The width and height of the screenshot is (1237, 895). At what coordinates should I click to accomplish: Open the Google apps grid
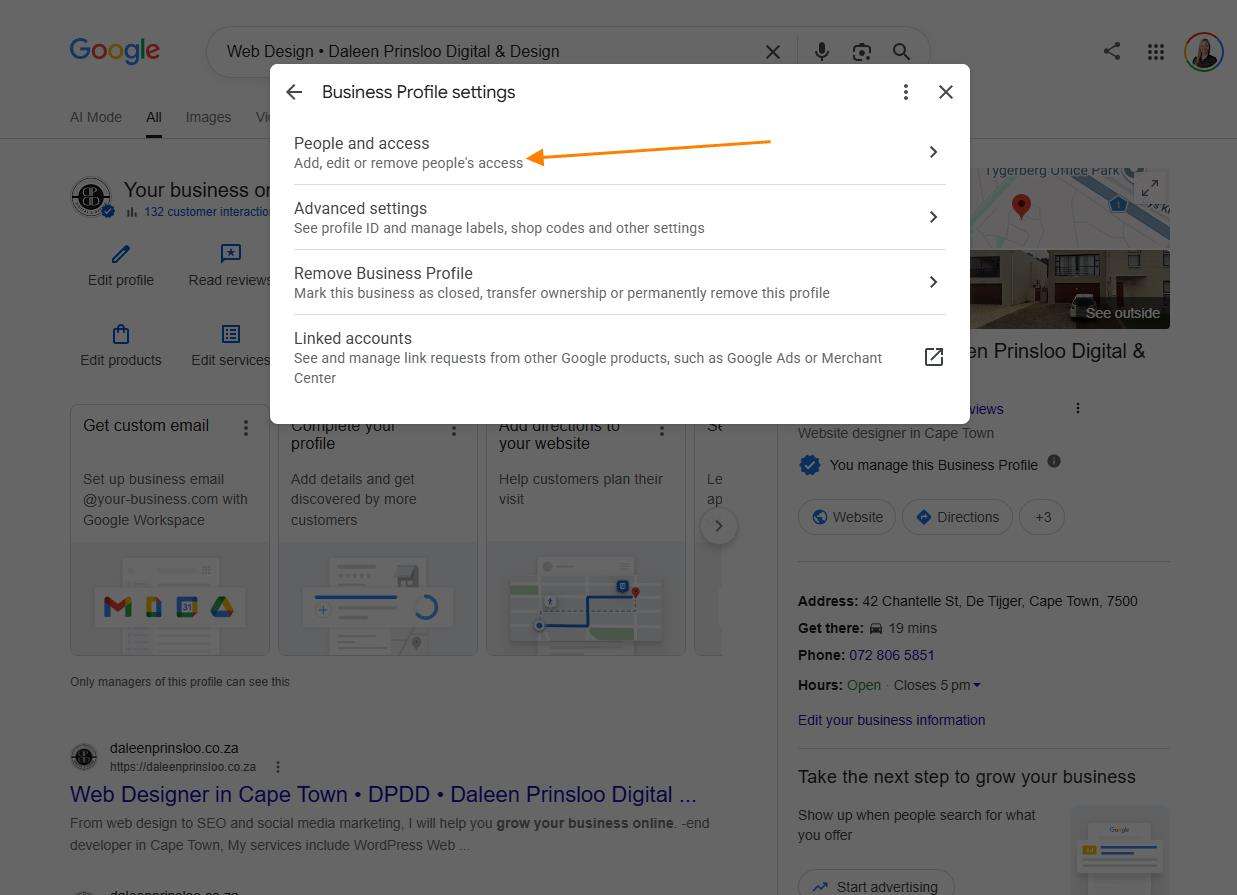click(1156, 52)
